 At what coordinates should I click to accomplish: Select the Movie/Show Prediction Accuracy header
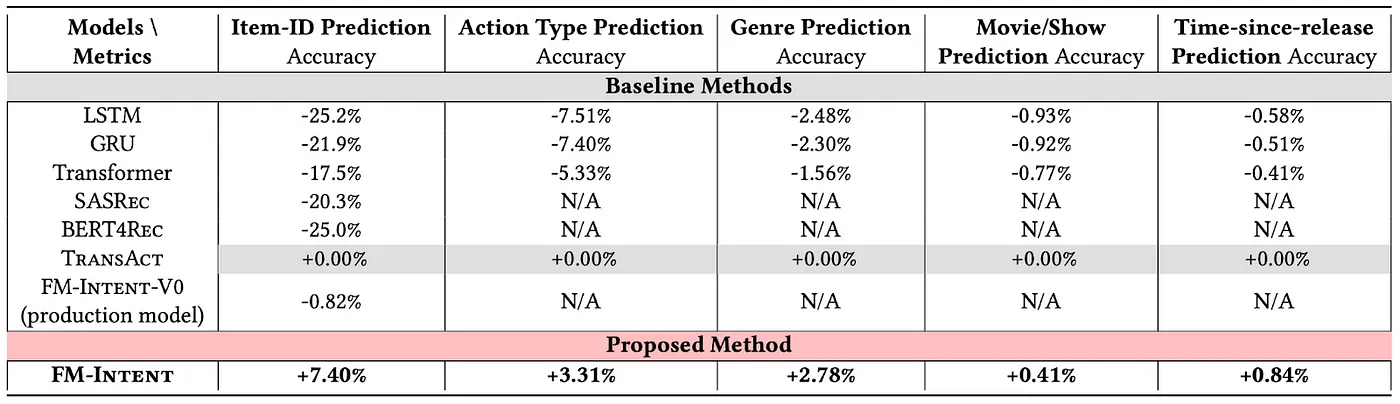(1041, 41)
